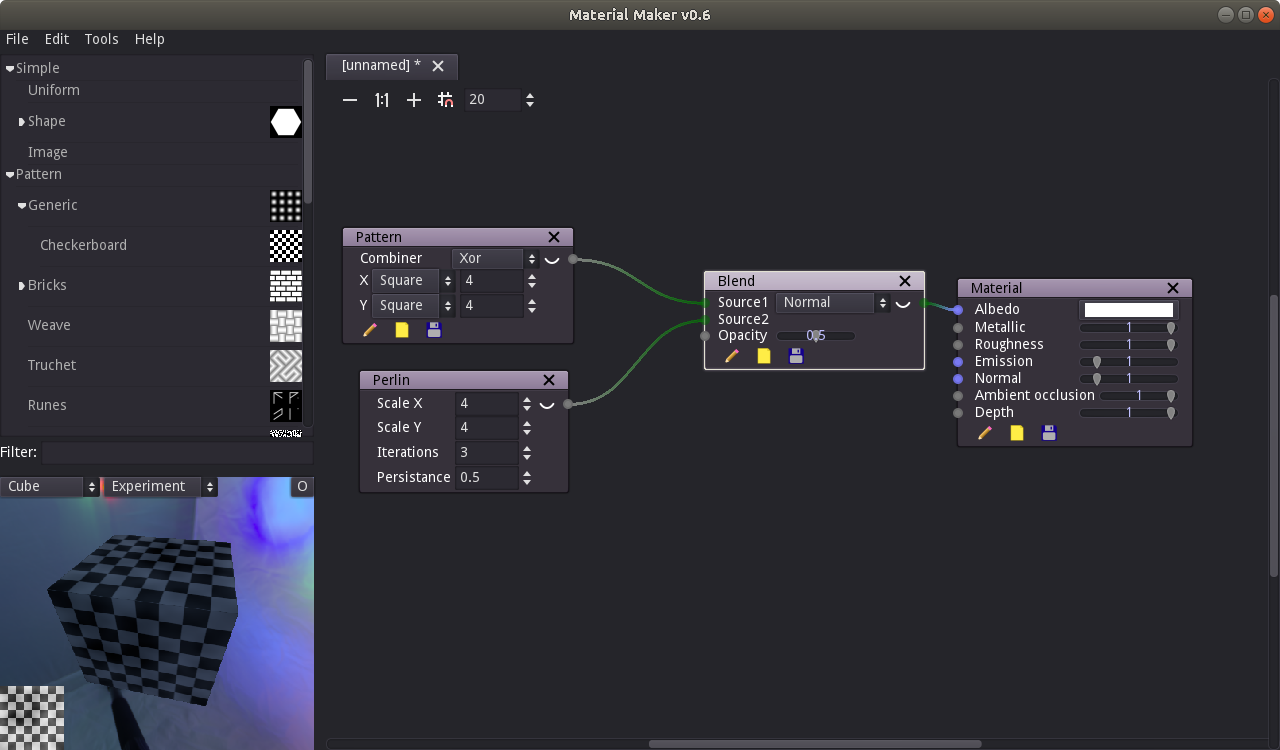Close the Perlin node
The width and height of the screenshot is (1280, 750).
(x=549, y=380)
